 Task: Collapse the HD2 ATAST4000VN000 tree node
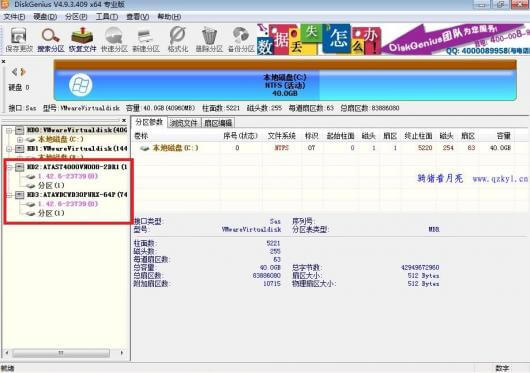tap(9, 167)
